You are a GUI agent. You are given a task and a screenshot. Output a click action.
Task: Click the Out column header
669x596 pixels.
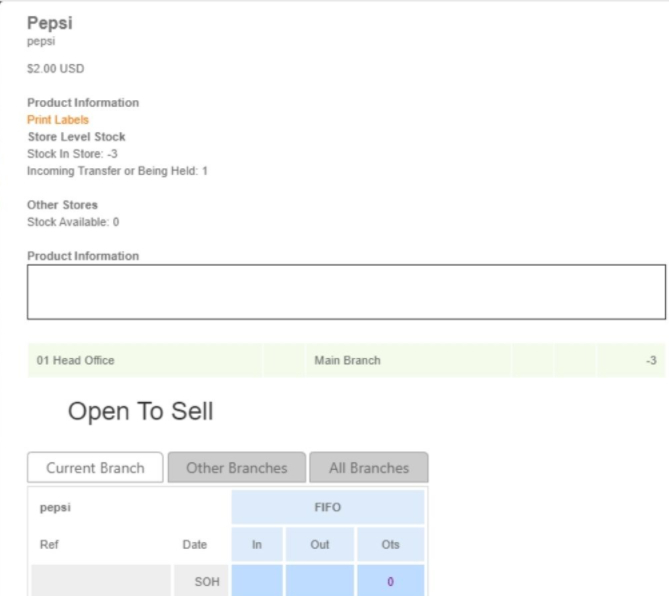coord(320,545)
